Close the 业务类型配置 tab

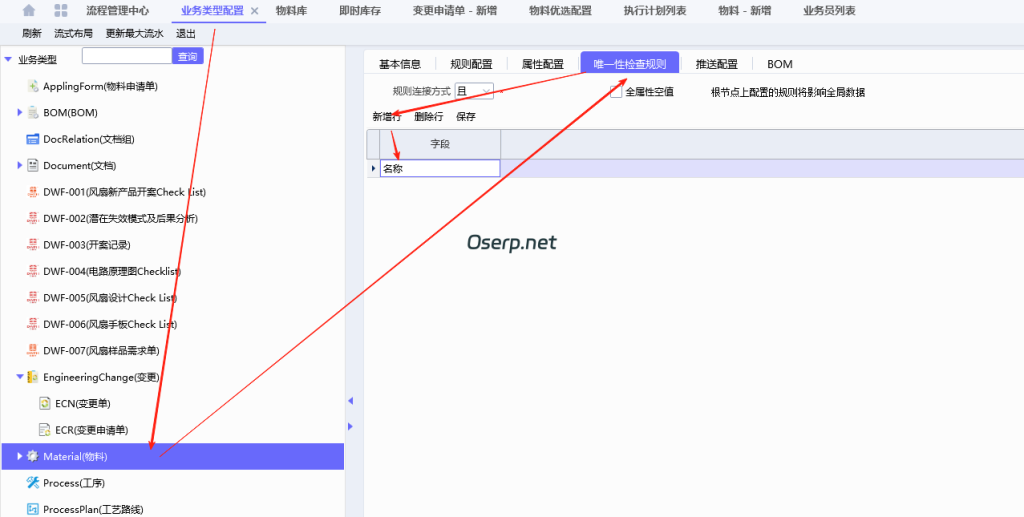255,10
